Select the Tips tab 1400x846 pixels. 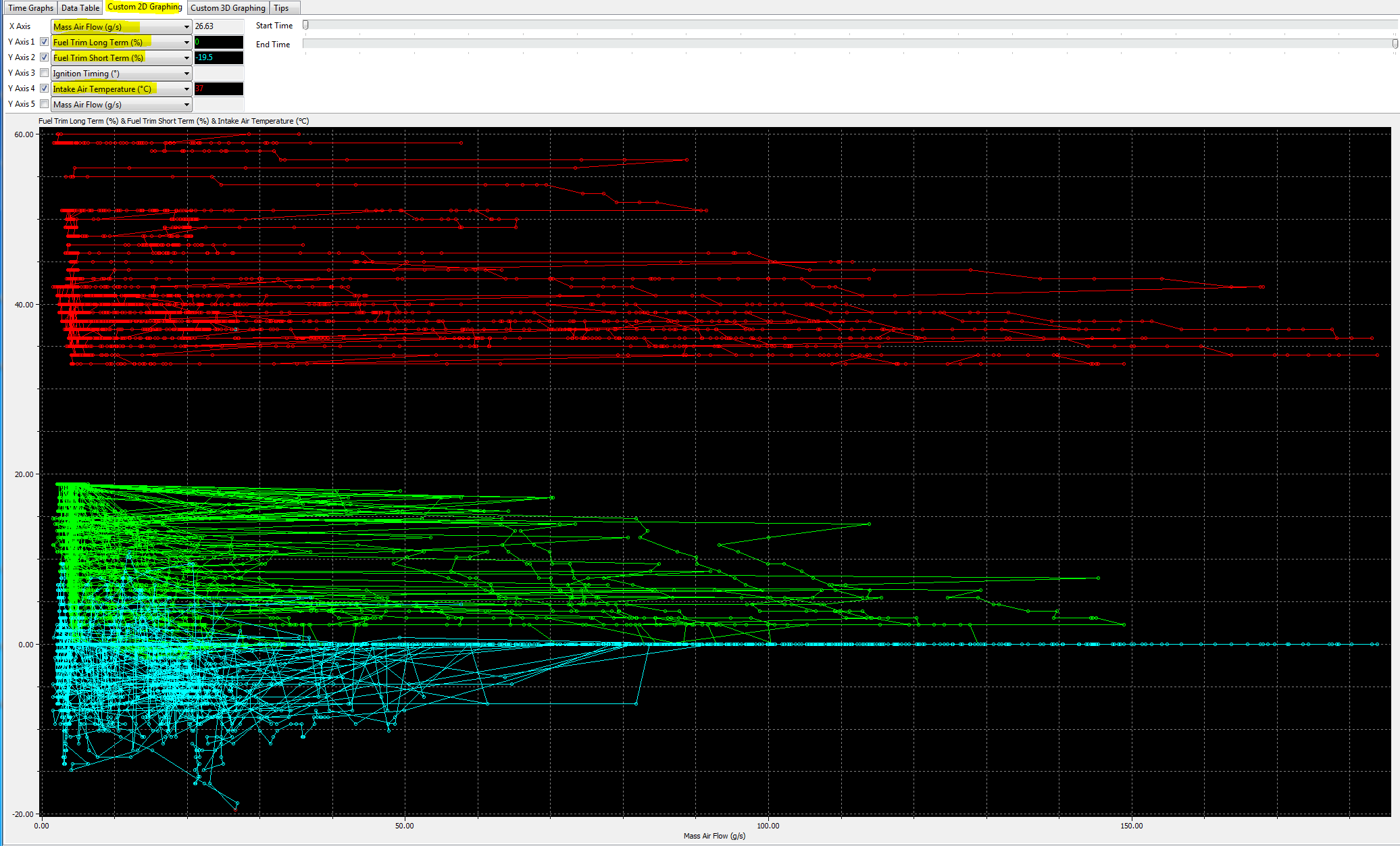point(281,8)
